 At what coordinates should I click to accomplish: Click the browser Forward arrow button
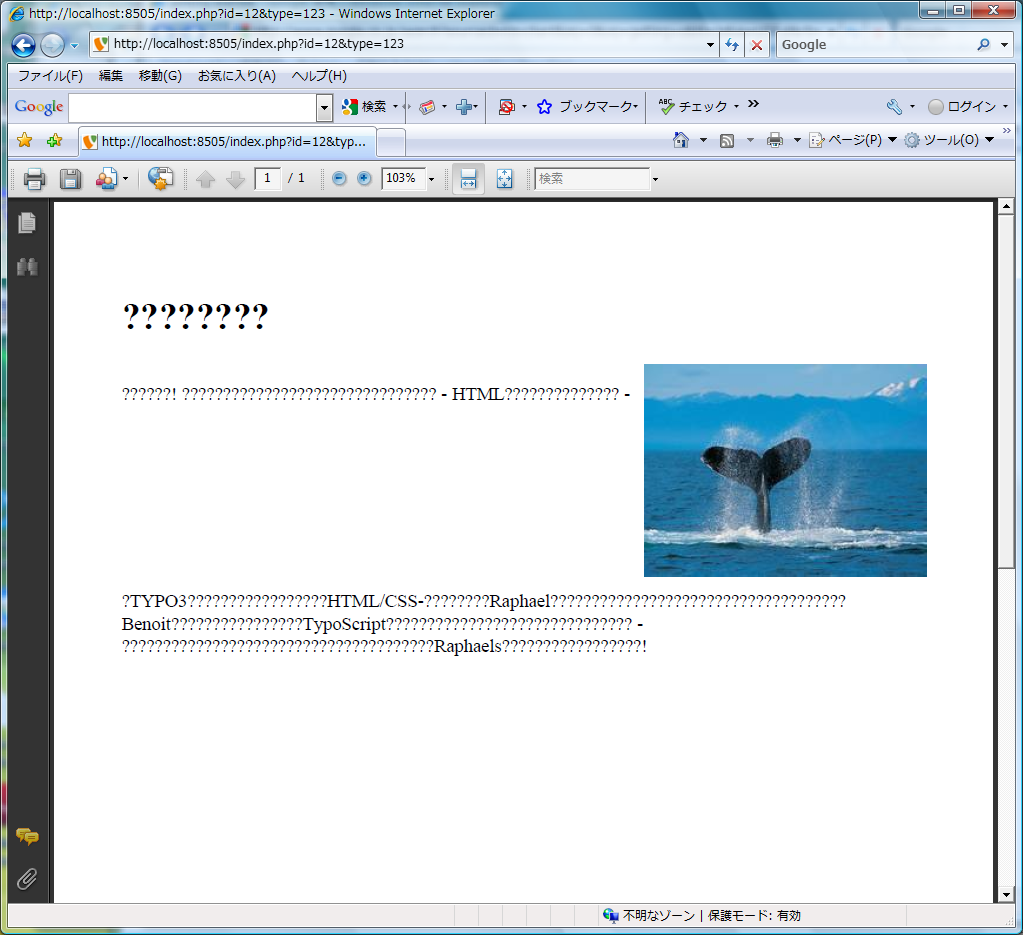point(52,45)
